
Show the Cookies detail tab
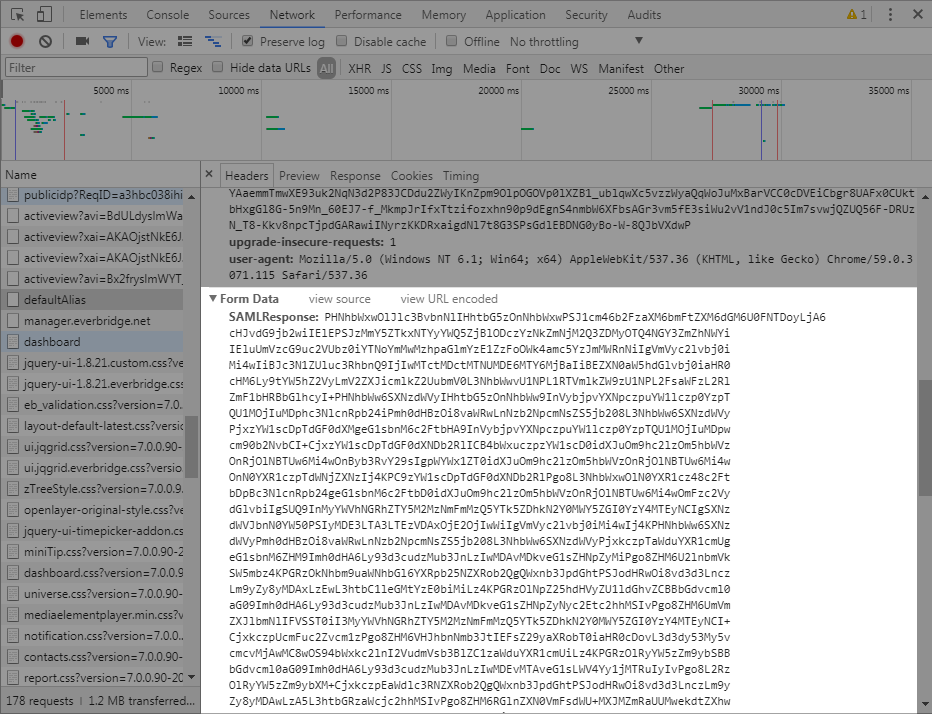click(x=411, y=175)
